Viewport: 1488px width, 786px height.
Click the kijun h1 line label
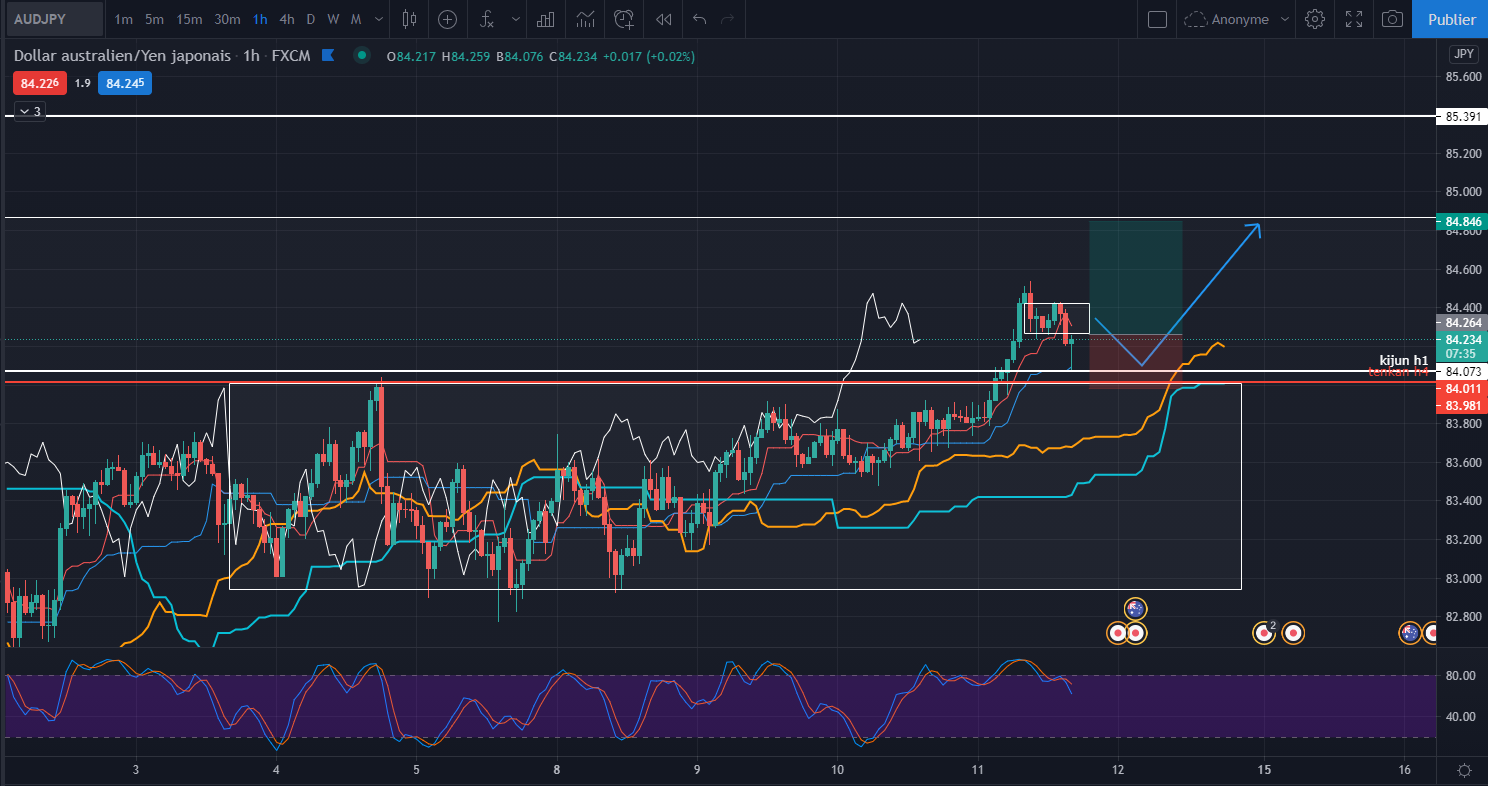(1403, 360)
